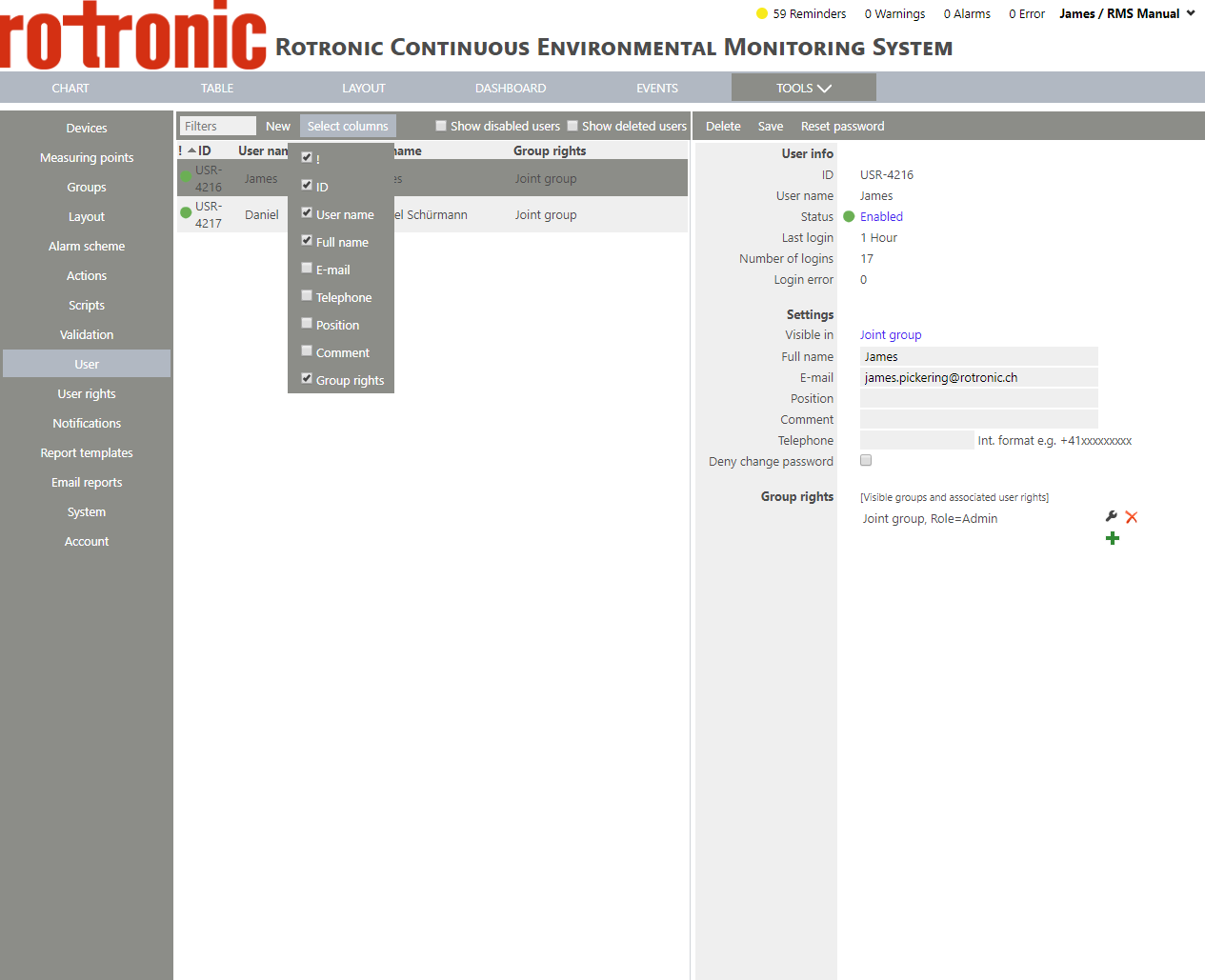This screenshot has width=1205, height=980.
Task: Open Layout in the sidebar
Action: (87, 216)
